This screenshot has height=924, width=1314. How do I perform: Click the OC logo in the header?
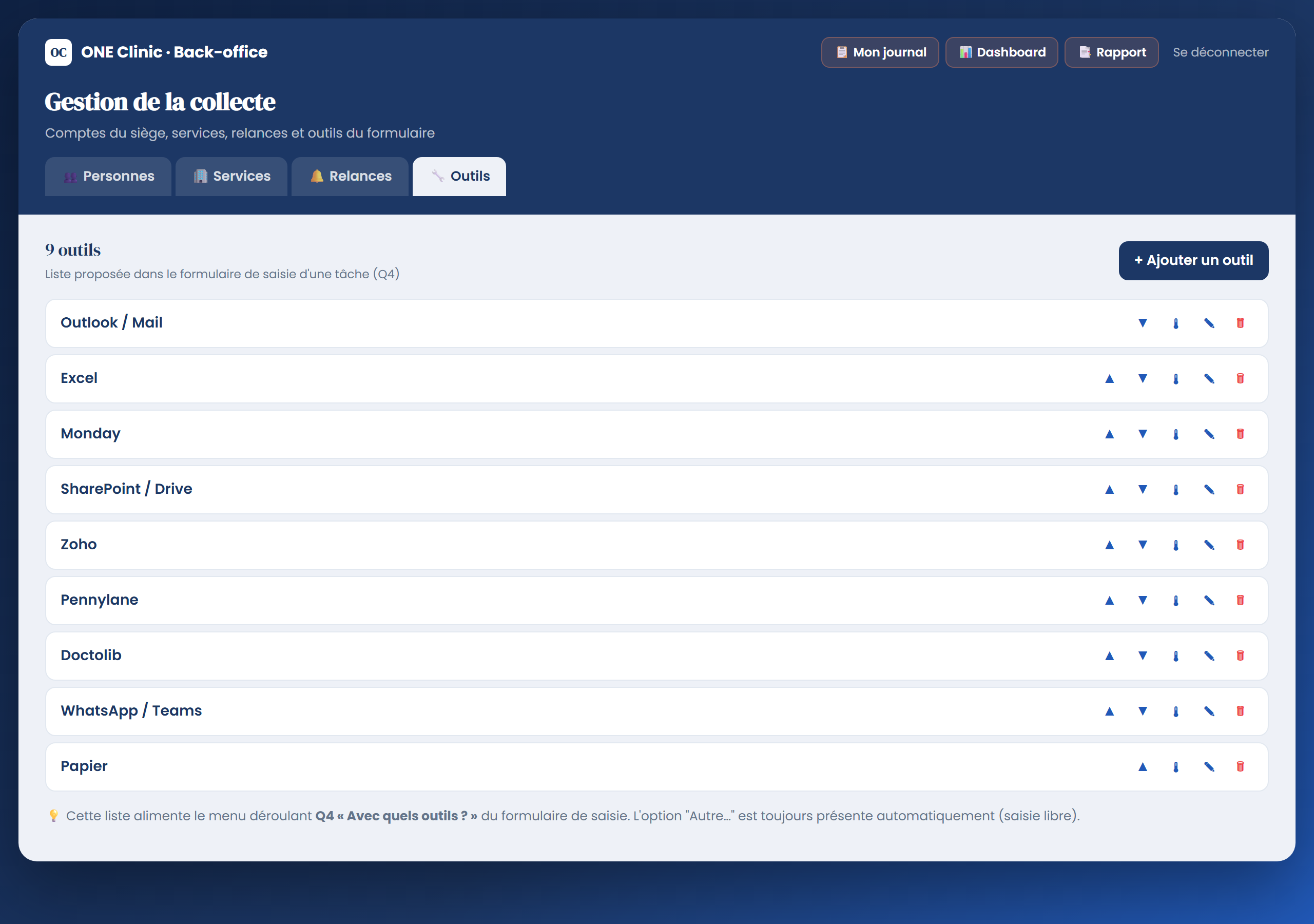click(59, 53)
